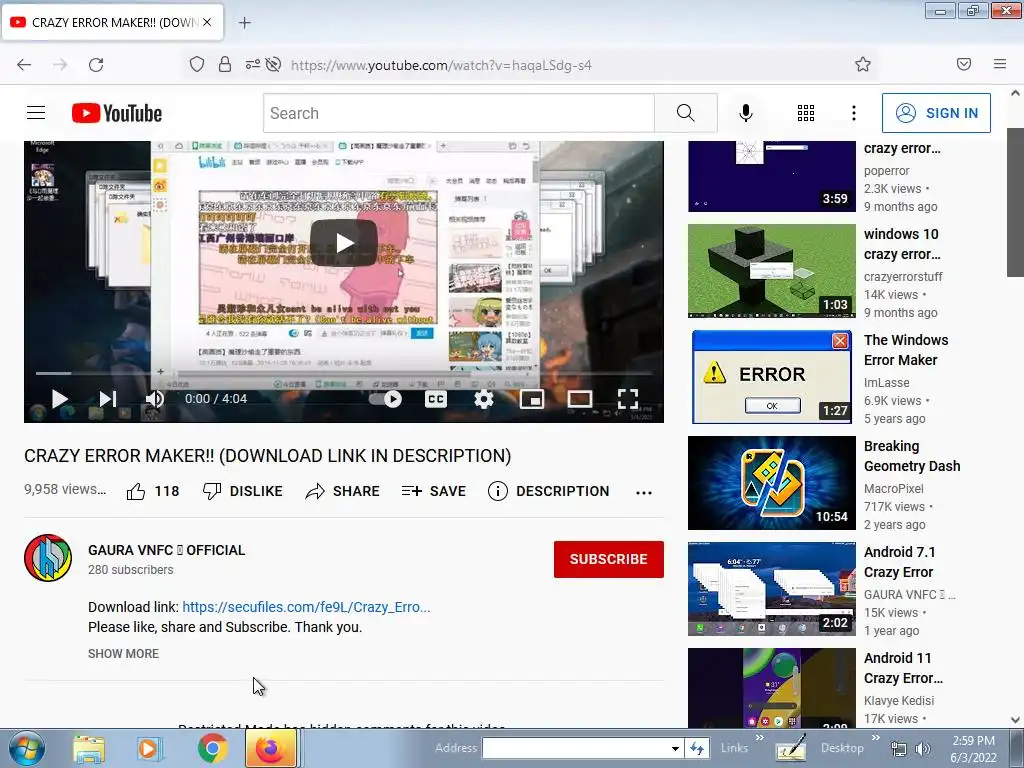Mute the video volume

(155, 398)
